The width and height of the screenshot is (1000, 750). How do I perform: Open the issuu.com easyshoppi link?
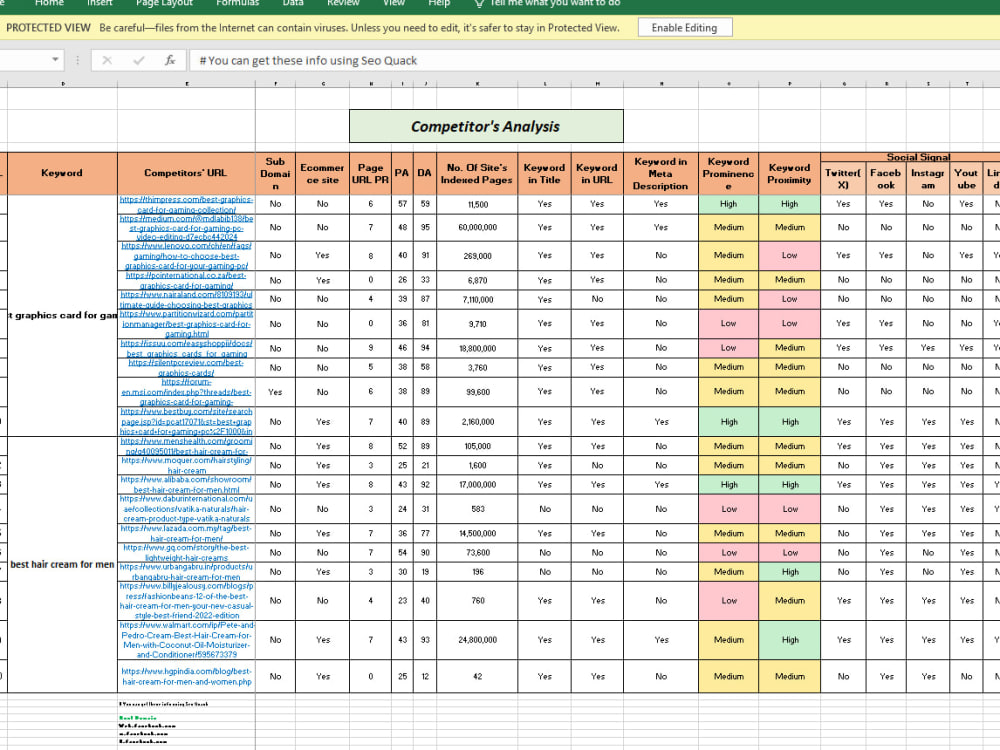coord(186,348)
